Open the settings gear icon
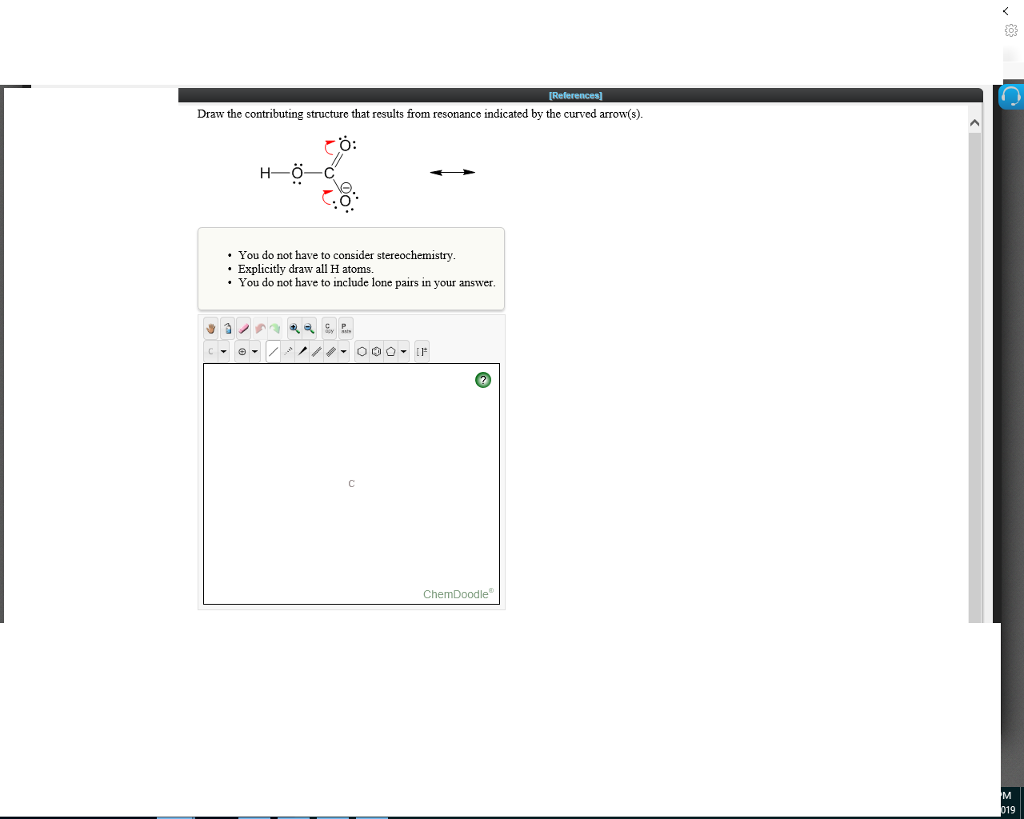The image size is (1024, 819). (x=1010, y=30)
